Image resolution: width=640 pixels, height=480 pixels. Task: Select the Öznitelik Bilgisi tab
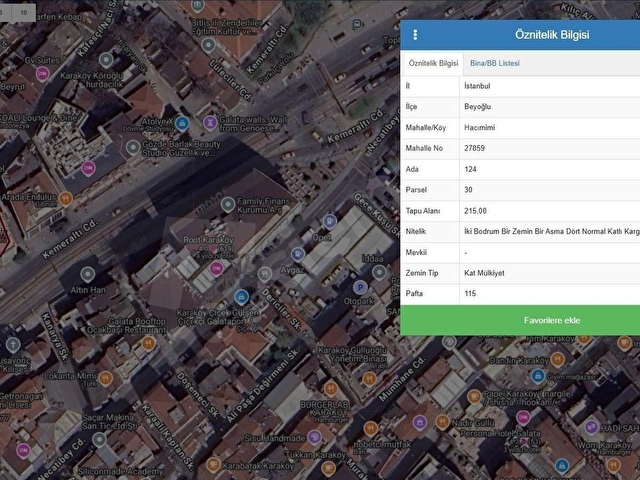433,63
